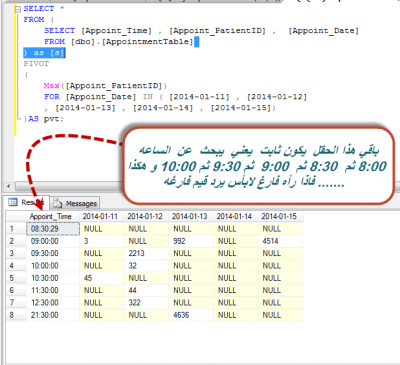The height and width of the screenshot is (365, 400).
Task: Click the highlighted ') as [s]' text
Action: [44, 53]
